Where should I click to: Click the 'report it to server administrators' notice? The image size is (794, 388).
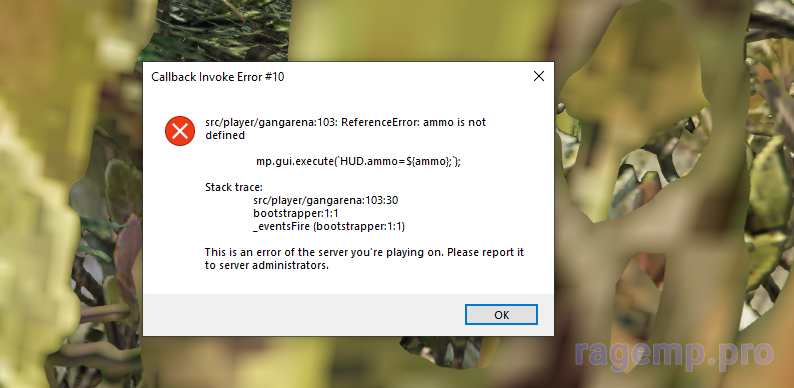click(x=364, y=258)
